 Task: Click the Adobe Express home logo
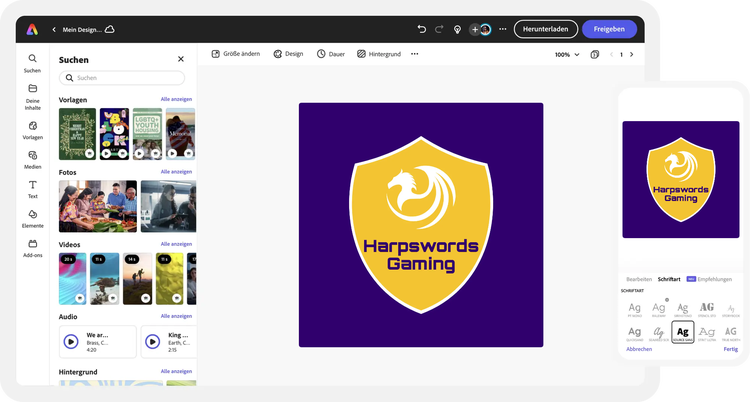(33, 29)
